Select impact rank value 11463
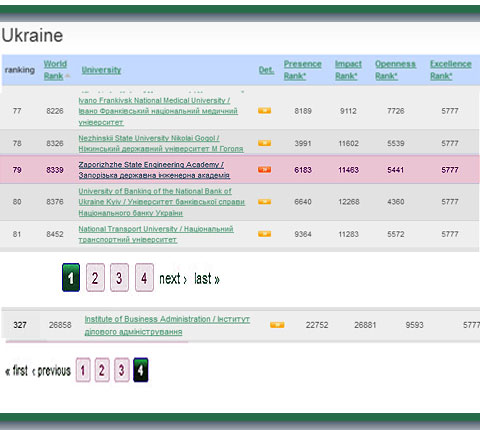Viewport: 480px width, 430px height. click(x=349, y=170)
